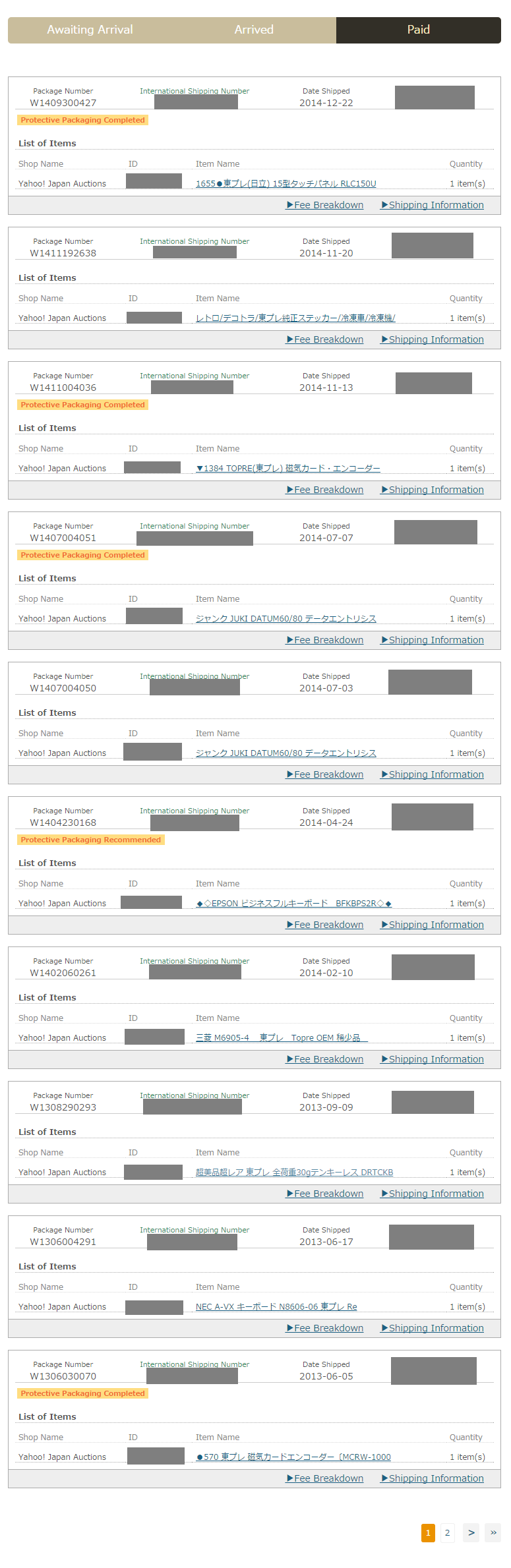The image size is (511, 1568).
Task: Jump to the last page arrow button
Action: tap(493, 1532)
